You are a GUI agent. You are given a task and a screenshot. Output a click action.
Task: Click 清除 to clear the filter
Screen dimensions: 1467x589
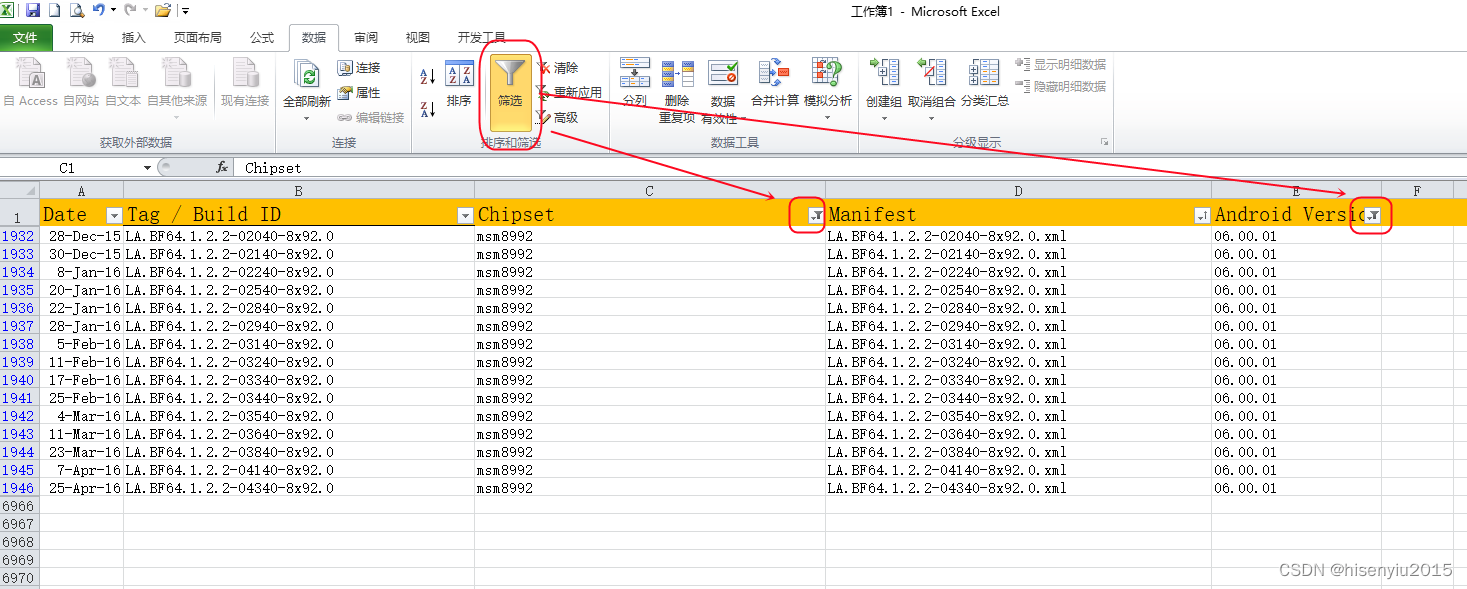pos(557,68)
